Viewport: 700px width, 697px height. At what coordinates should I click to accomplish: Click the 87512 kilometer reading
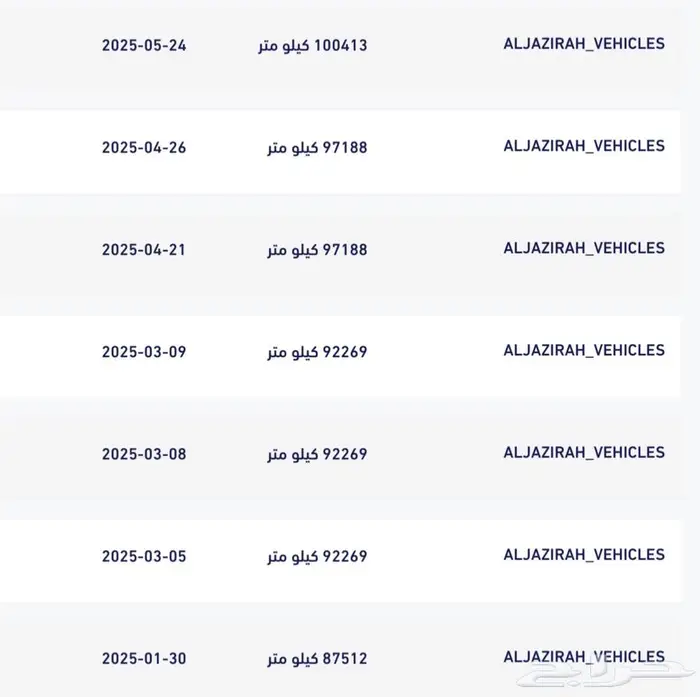(317, 659)
